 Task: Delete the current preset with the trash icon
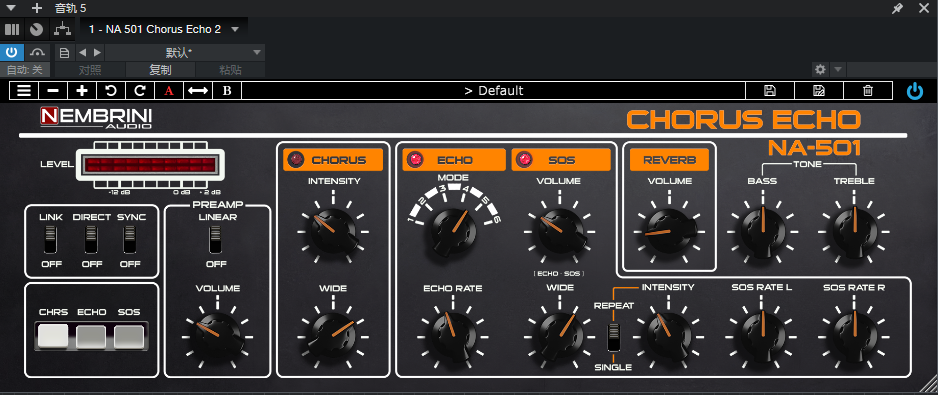(868, 91)
